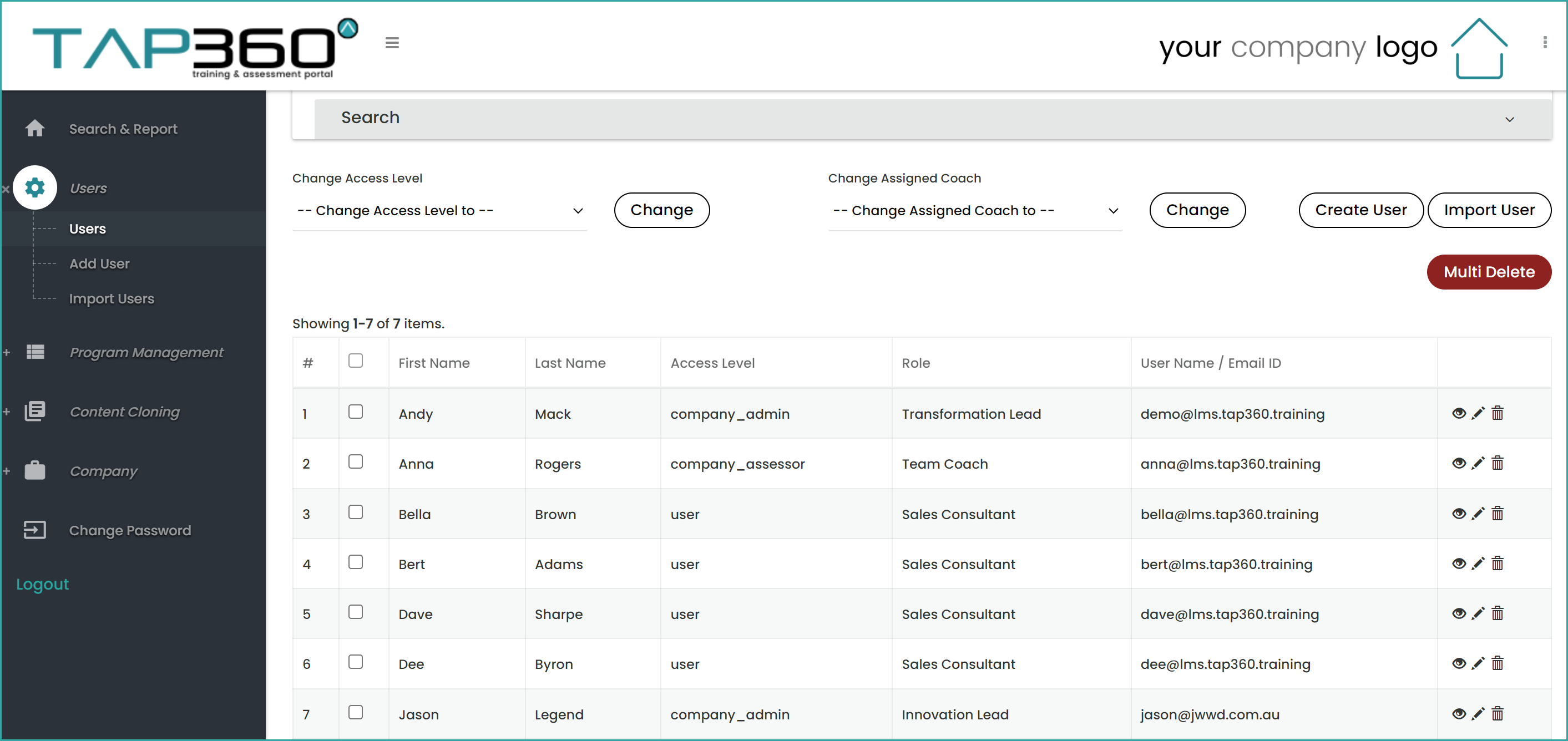1568x741 pixels.
Task: Open the vertical three-dot options menu
Action: pyautogui.click(x=1544, y=42)
